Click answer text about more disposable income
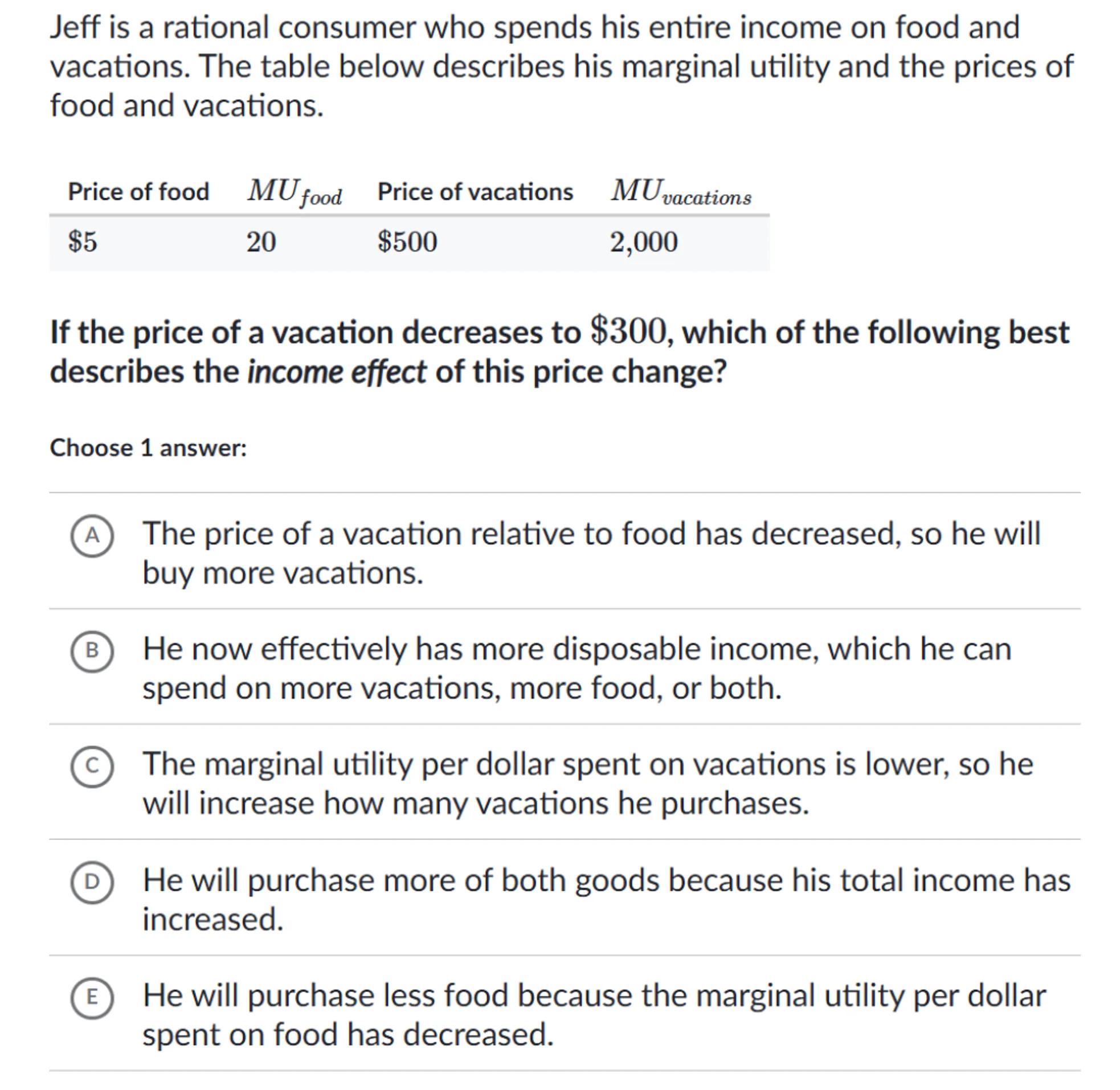The image size is (1120, 1090). [x=577, y=667]
